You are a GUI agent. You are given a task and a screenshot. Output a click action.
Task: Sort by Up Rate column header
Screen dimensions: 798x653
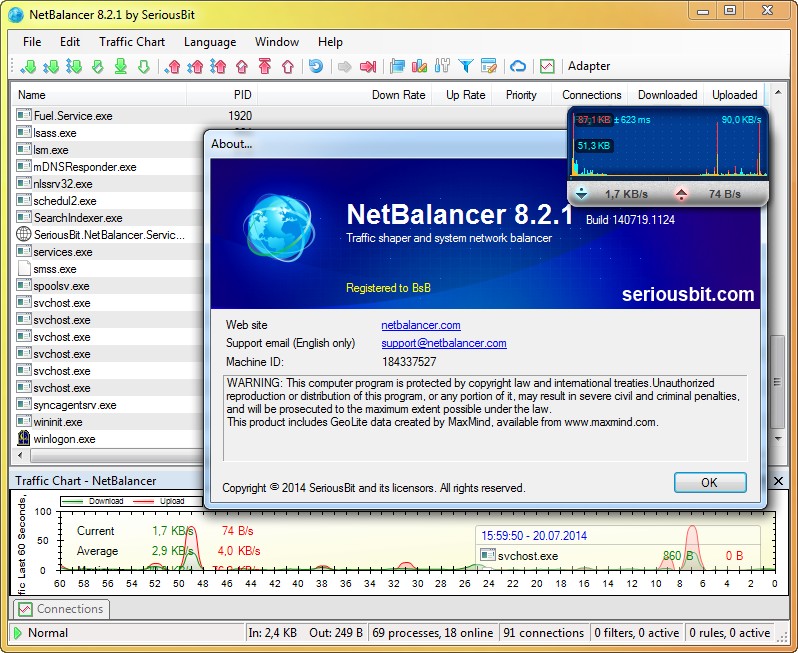click(x=462, y=95)
